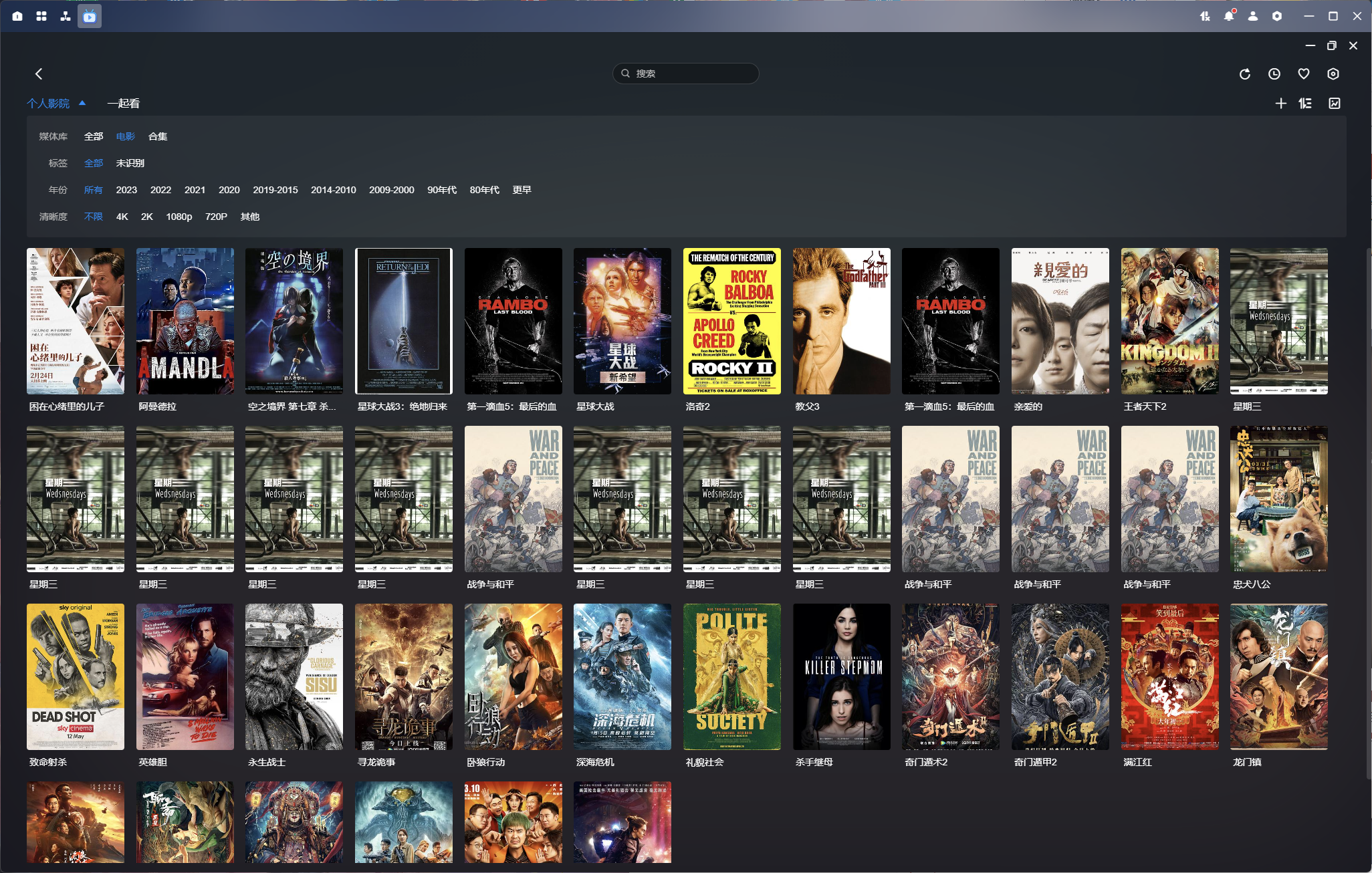Viewport: 1372px width, 873px height.
Task: Open the apps grid icon in top bar
Action: 41,16
